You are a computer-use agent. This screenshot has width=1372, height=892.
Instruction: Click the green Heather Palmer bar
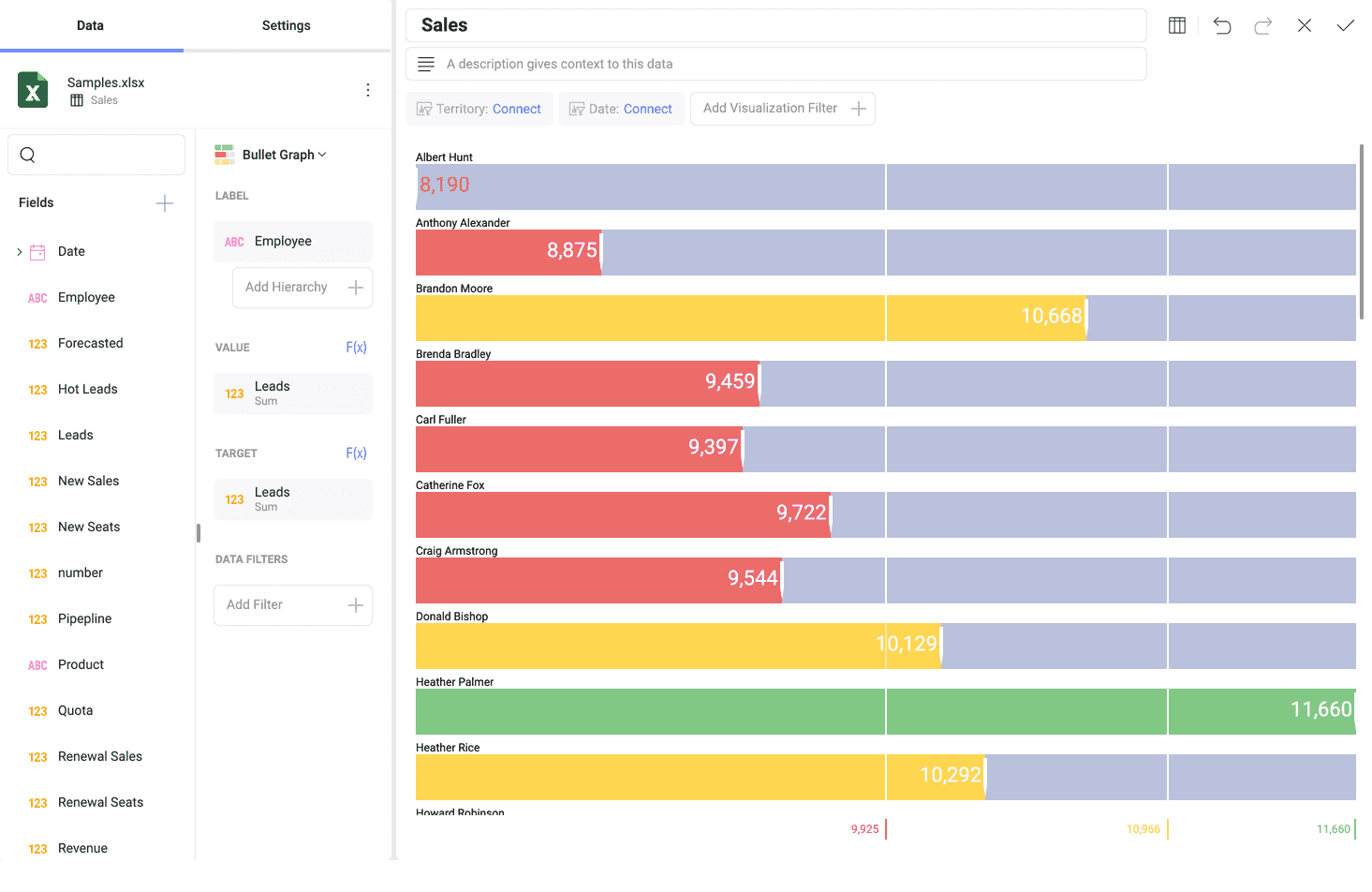[885, 712]
